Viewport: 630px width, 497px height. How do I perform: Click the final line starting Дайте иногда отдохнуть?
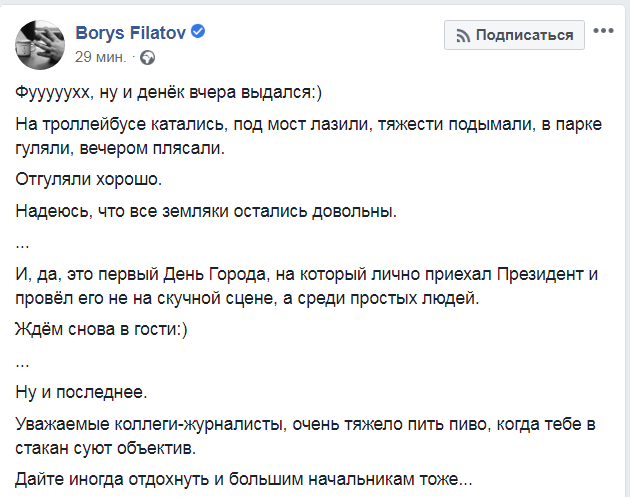coord(250,477)
